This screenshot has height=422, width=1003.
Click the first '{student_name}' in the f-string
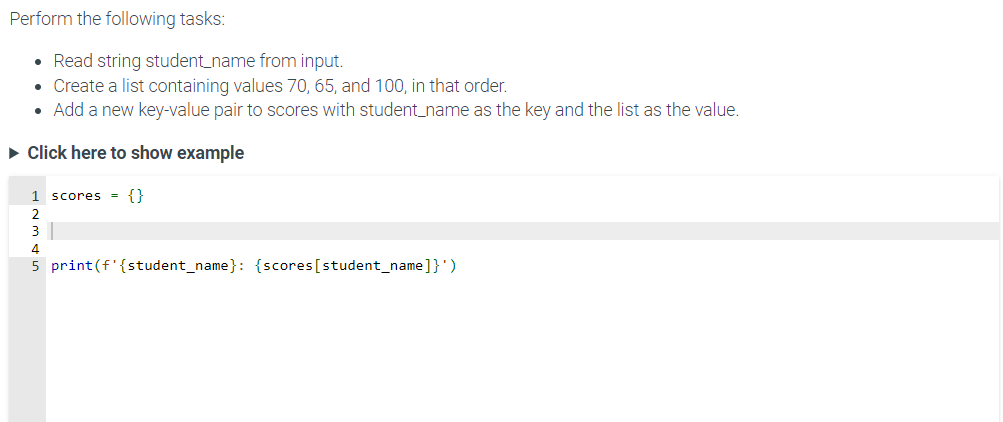click(178, 265)
